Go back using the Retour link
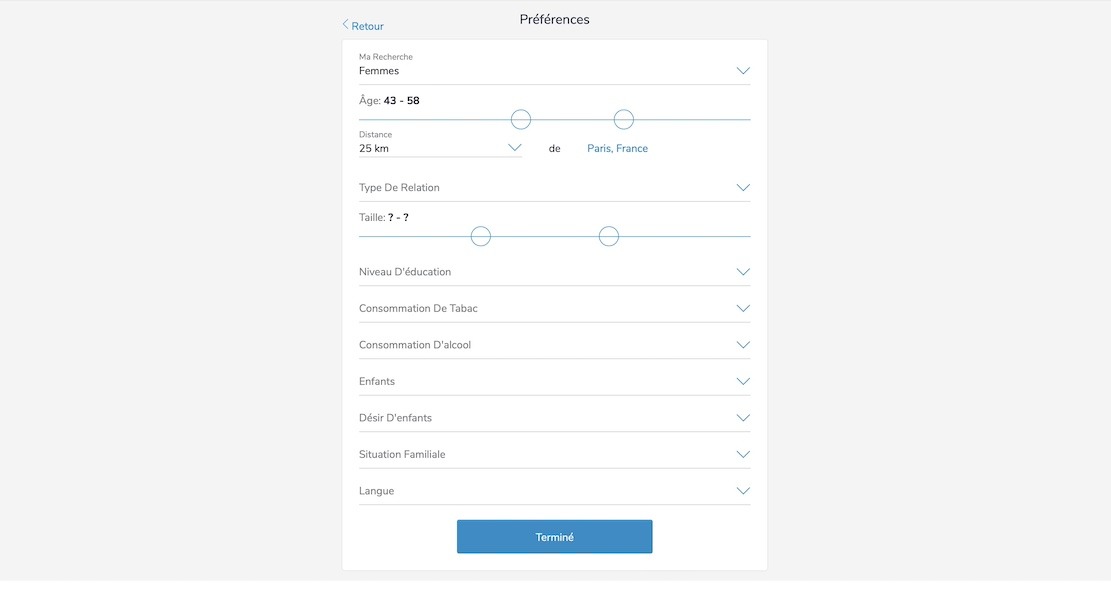 coord(367,26)
